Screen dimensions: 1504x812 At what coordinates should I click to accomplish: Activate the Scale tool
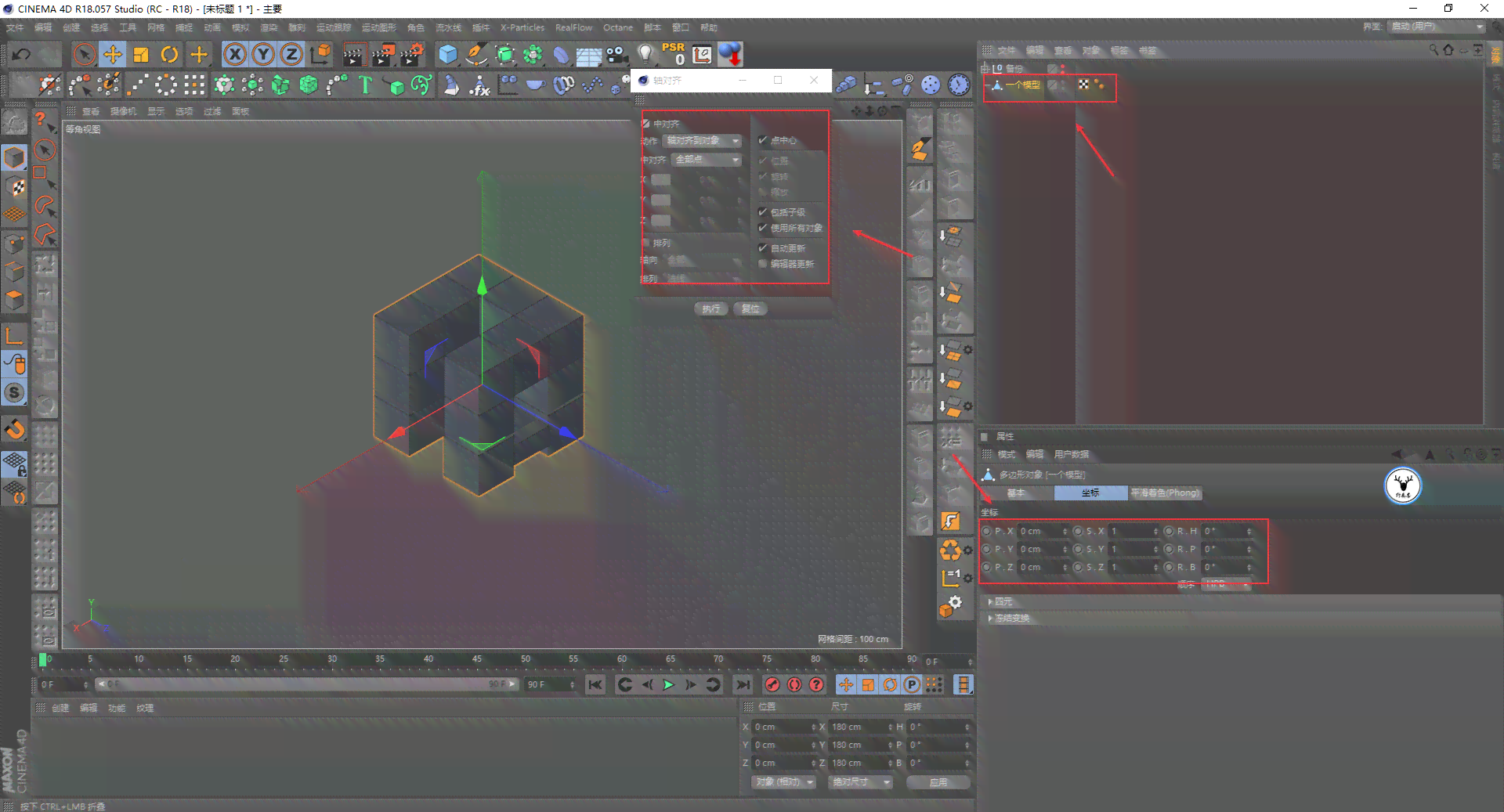(x=141, y=54)
